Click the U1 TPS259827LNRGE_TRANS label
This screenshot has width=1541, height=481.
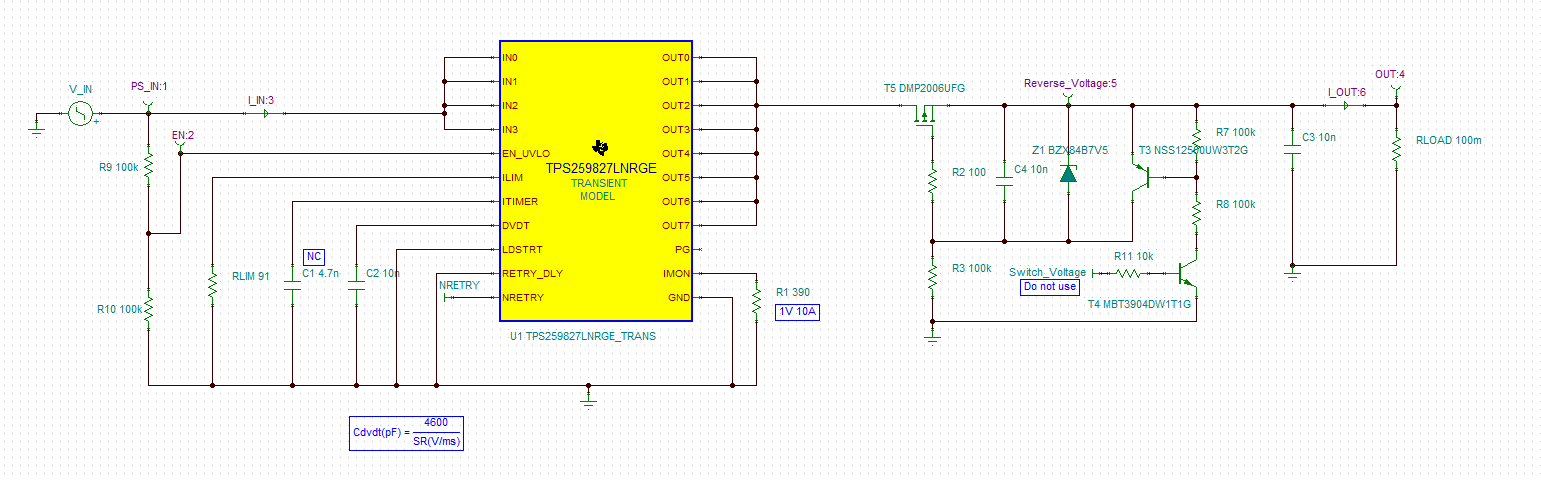[583, 336]
